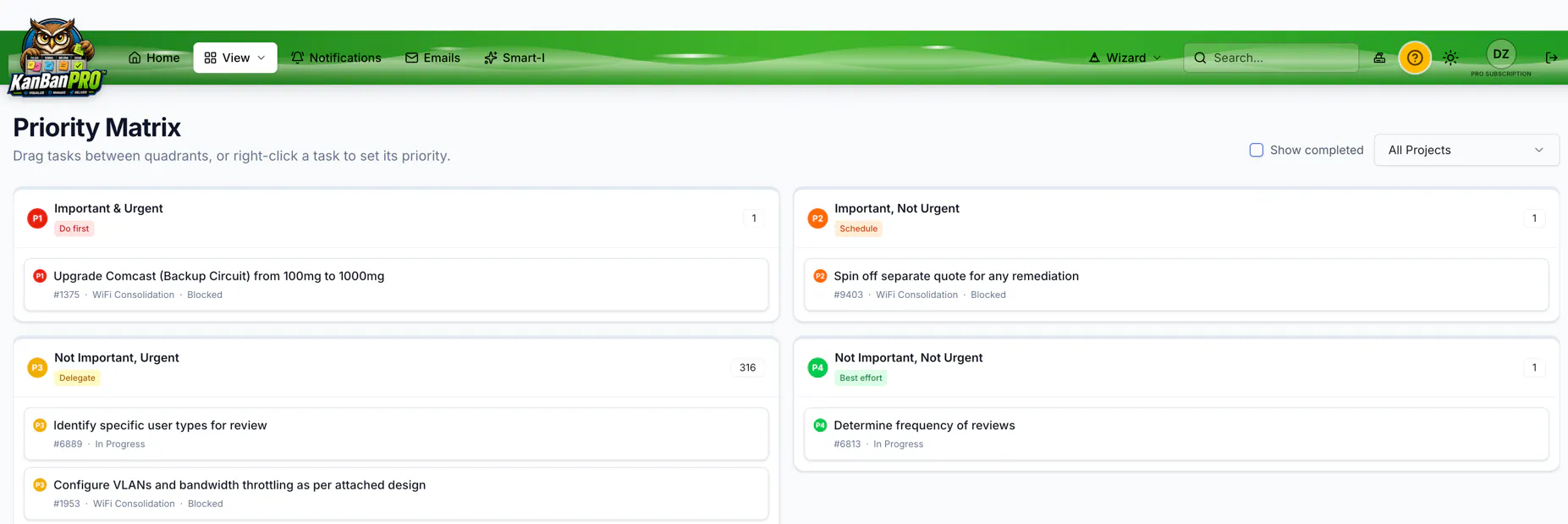The width and height of the screenshot is (1568, 524).
Task: Click P1 badge in Important & Urgent header
Action: pyautogui.click(x=37, y=218)
